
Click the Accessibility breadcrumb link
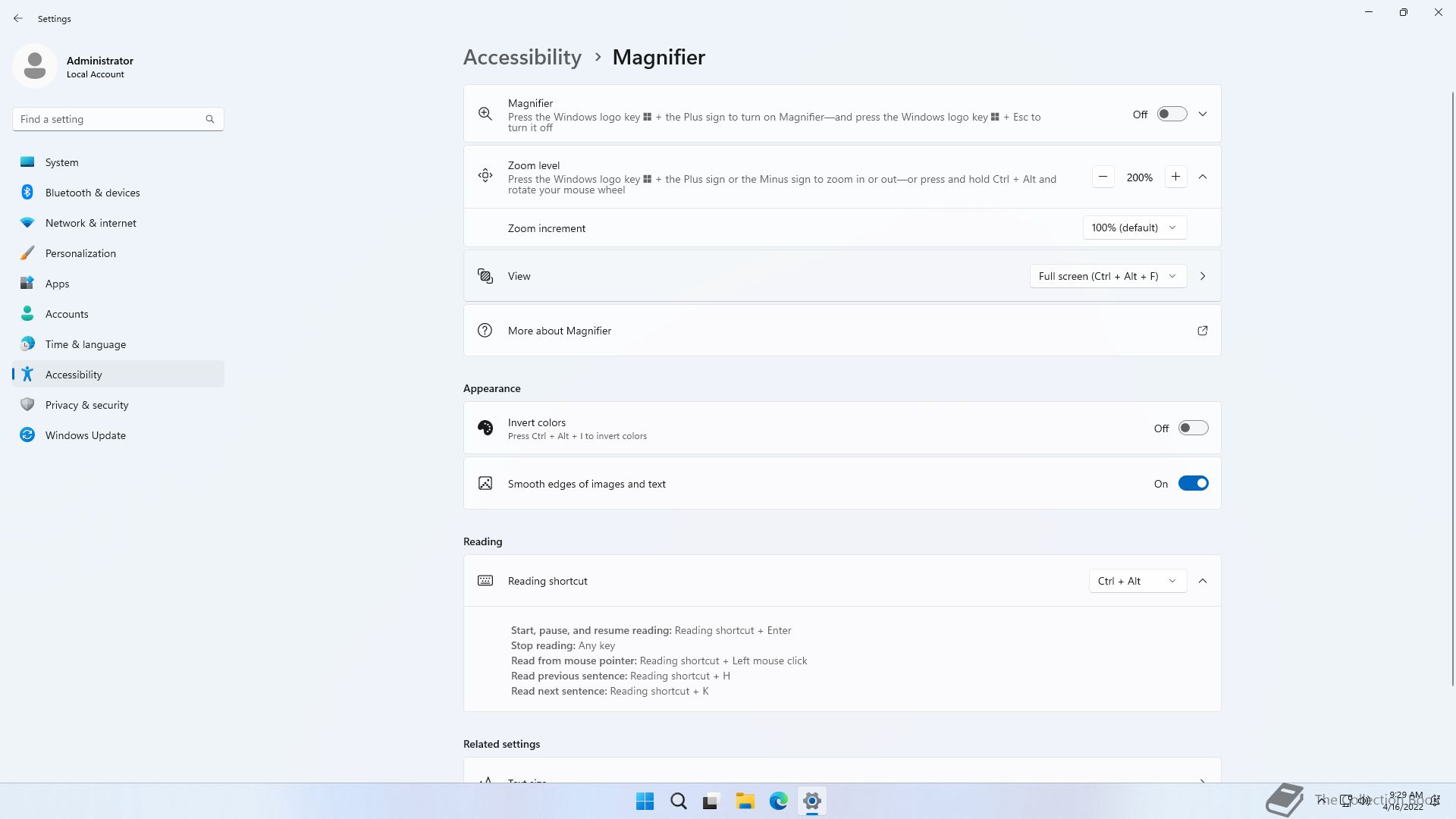click(x=522, y=57)
